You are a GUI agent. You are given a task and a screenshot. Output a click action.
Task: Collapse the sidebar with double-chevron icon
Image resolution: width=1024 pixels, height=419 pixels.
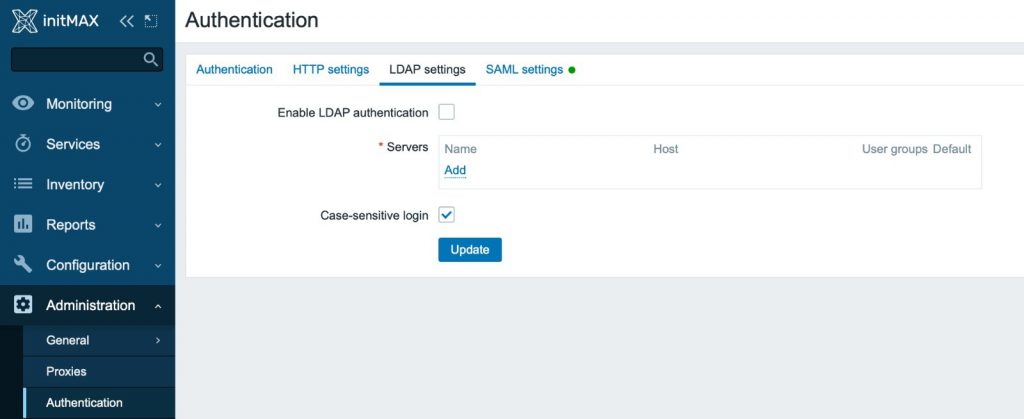pos(126,20)
